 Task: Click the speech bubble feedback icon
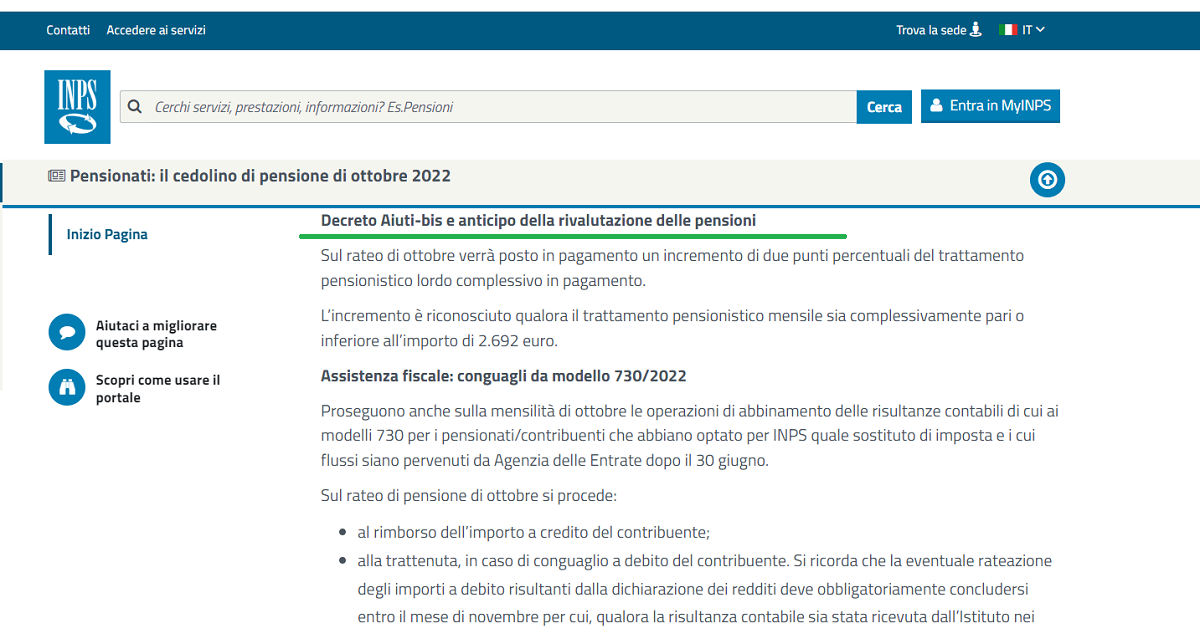[67, 332]
